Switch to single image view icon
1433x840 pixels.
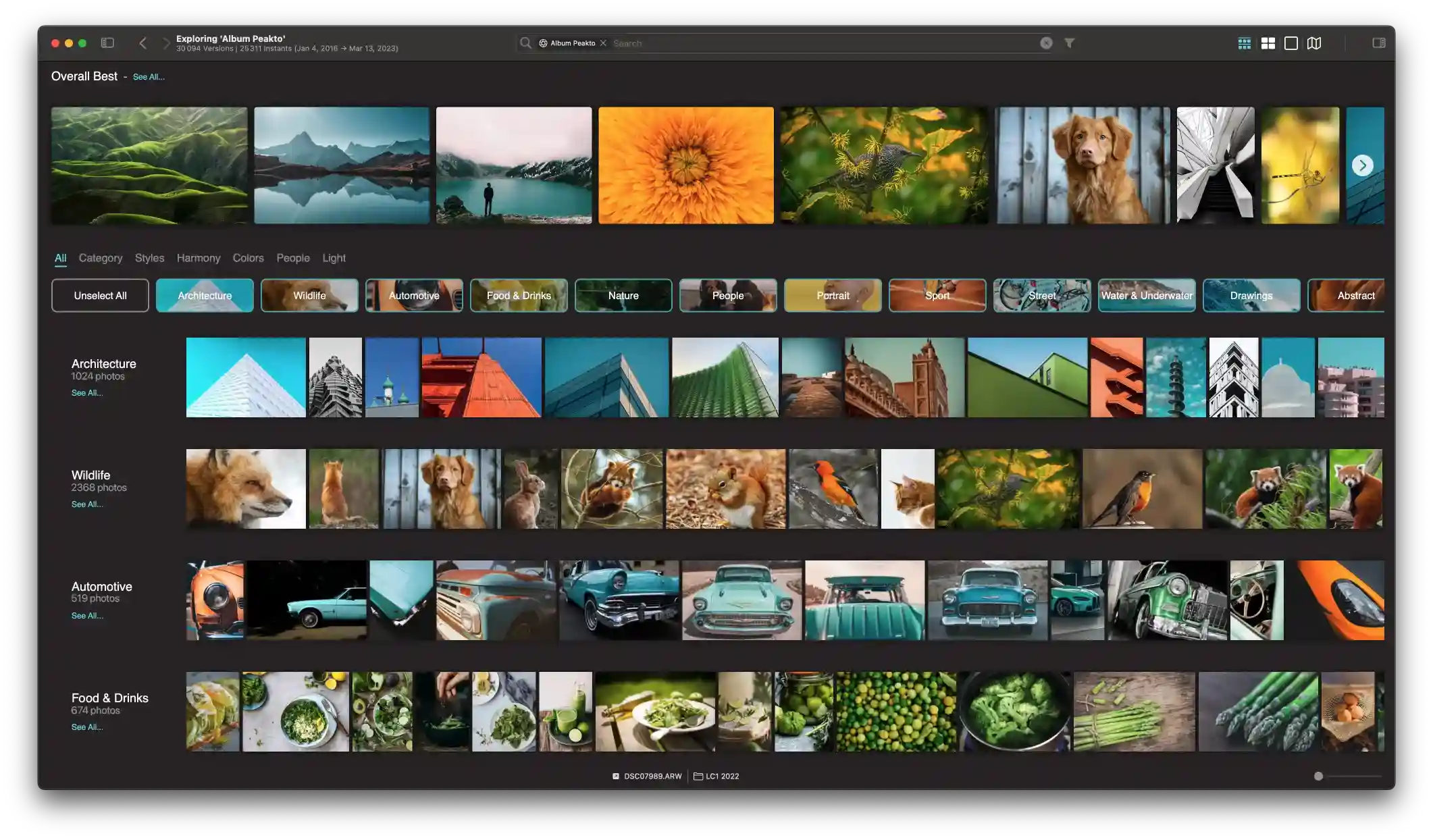pos(1291,43)
